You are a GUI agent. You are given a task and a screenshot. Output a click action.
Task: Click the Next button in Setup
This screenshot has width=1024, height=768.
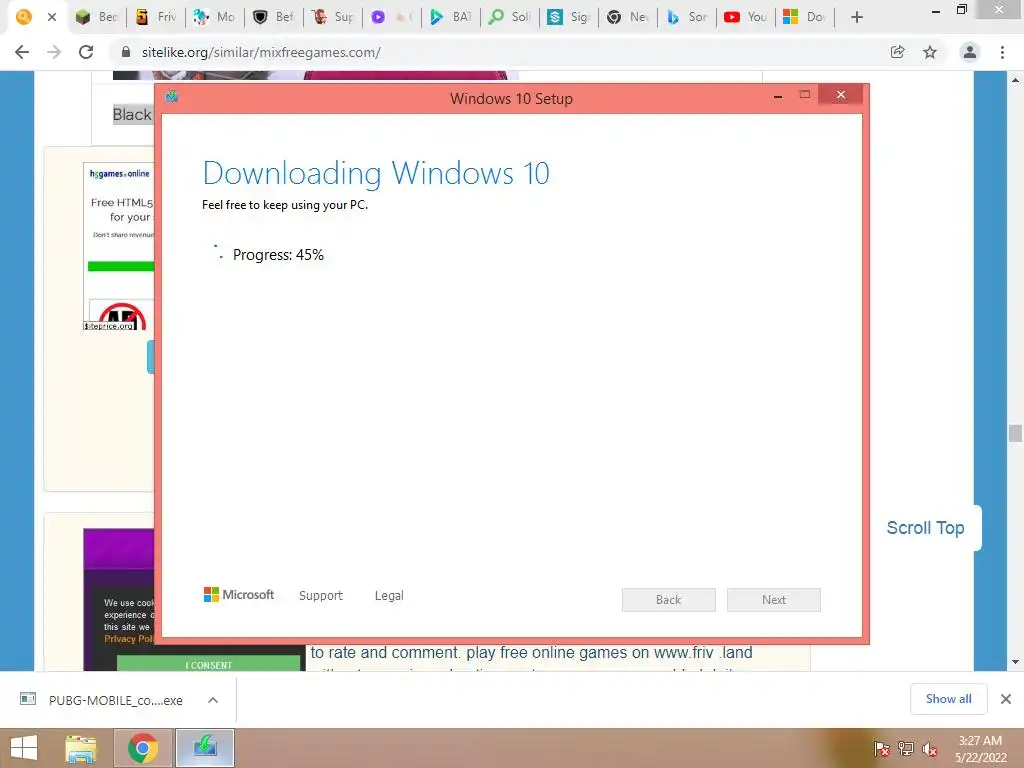(774, 600)
